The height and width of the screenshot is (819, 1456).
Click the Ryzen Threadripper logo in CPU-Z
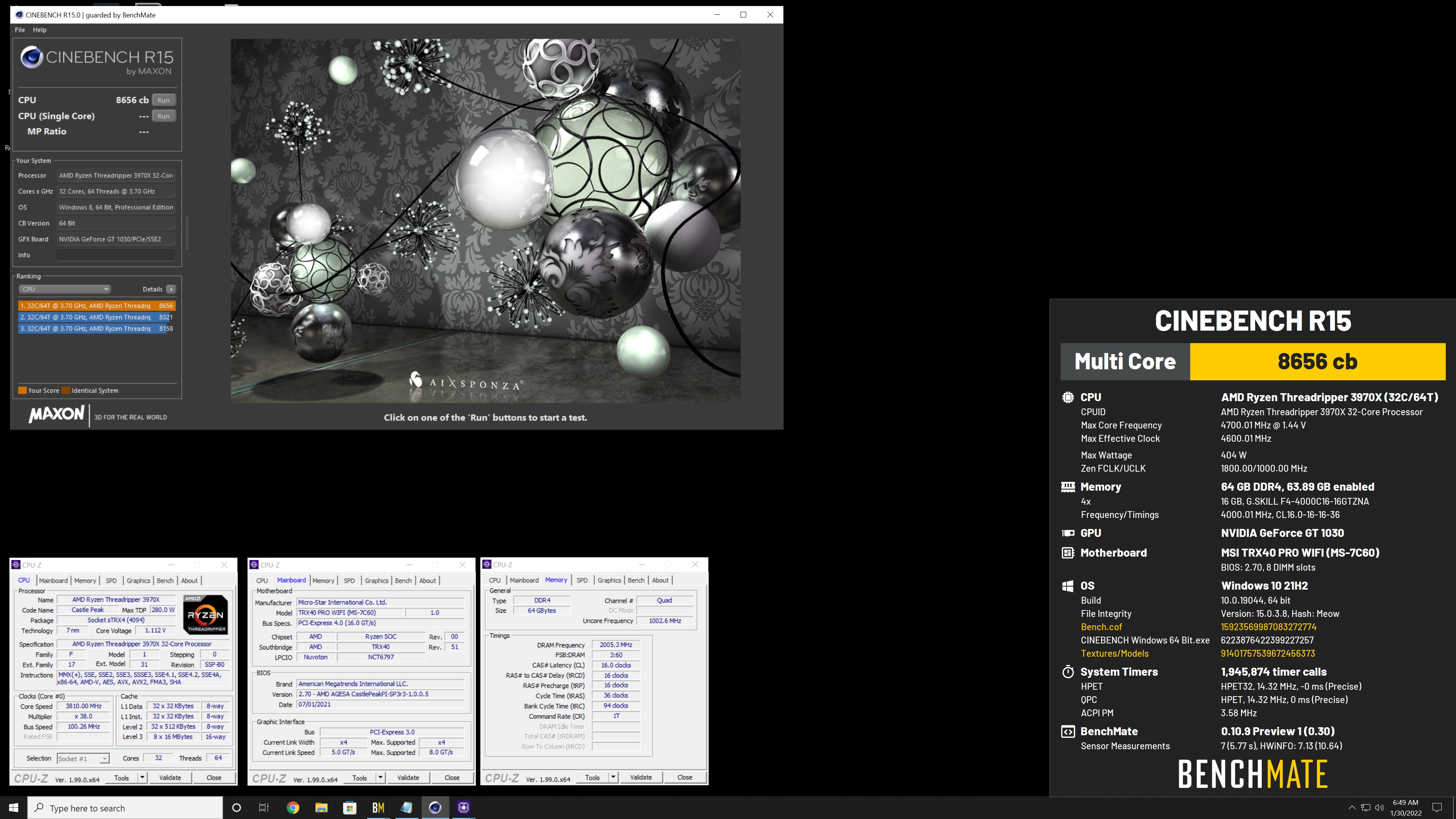pos(206,614)
